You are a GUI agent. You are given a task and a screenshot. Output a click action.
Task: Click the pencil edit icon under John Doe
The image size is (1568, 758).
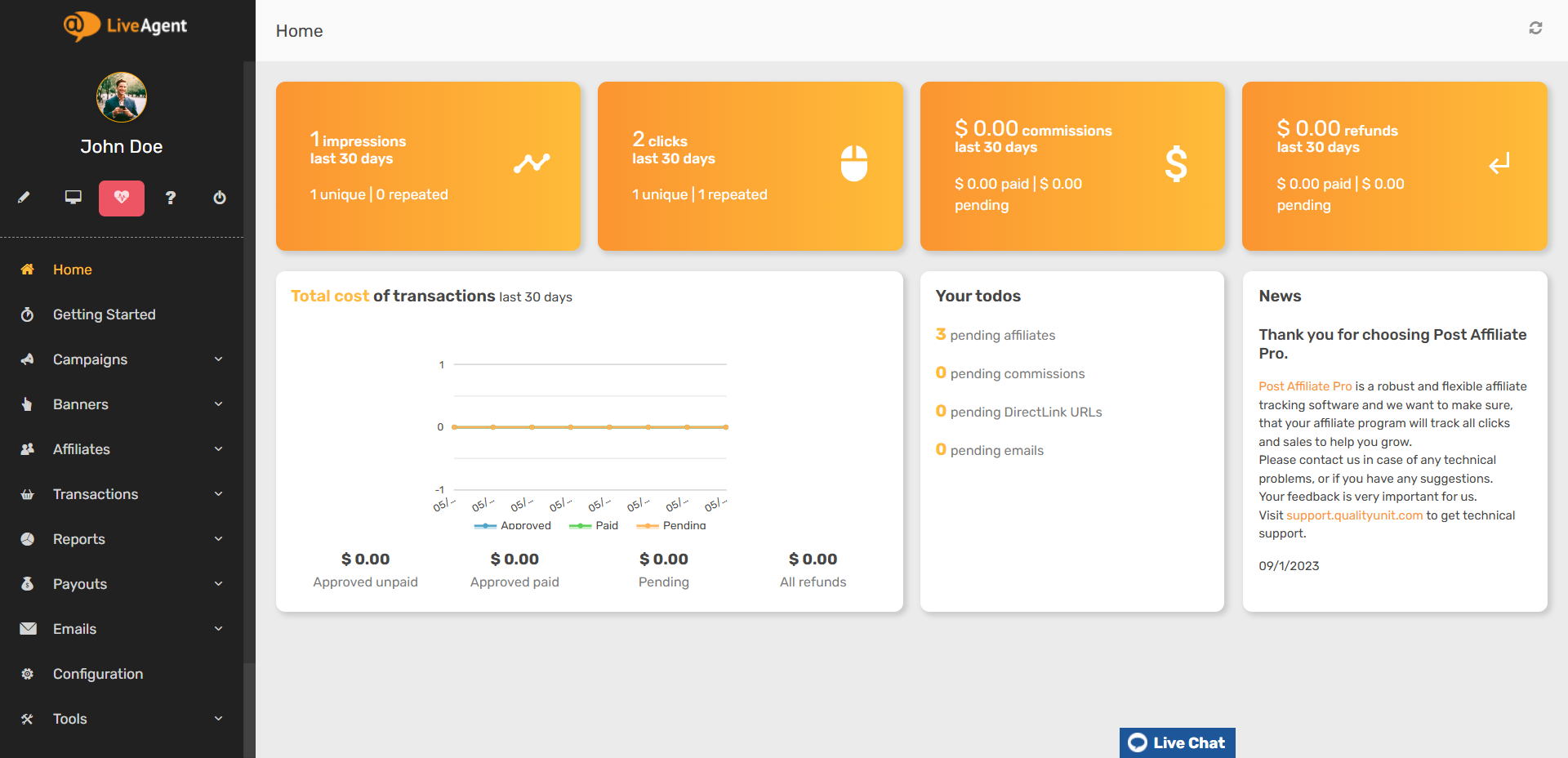click(24, 198)
